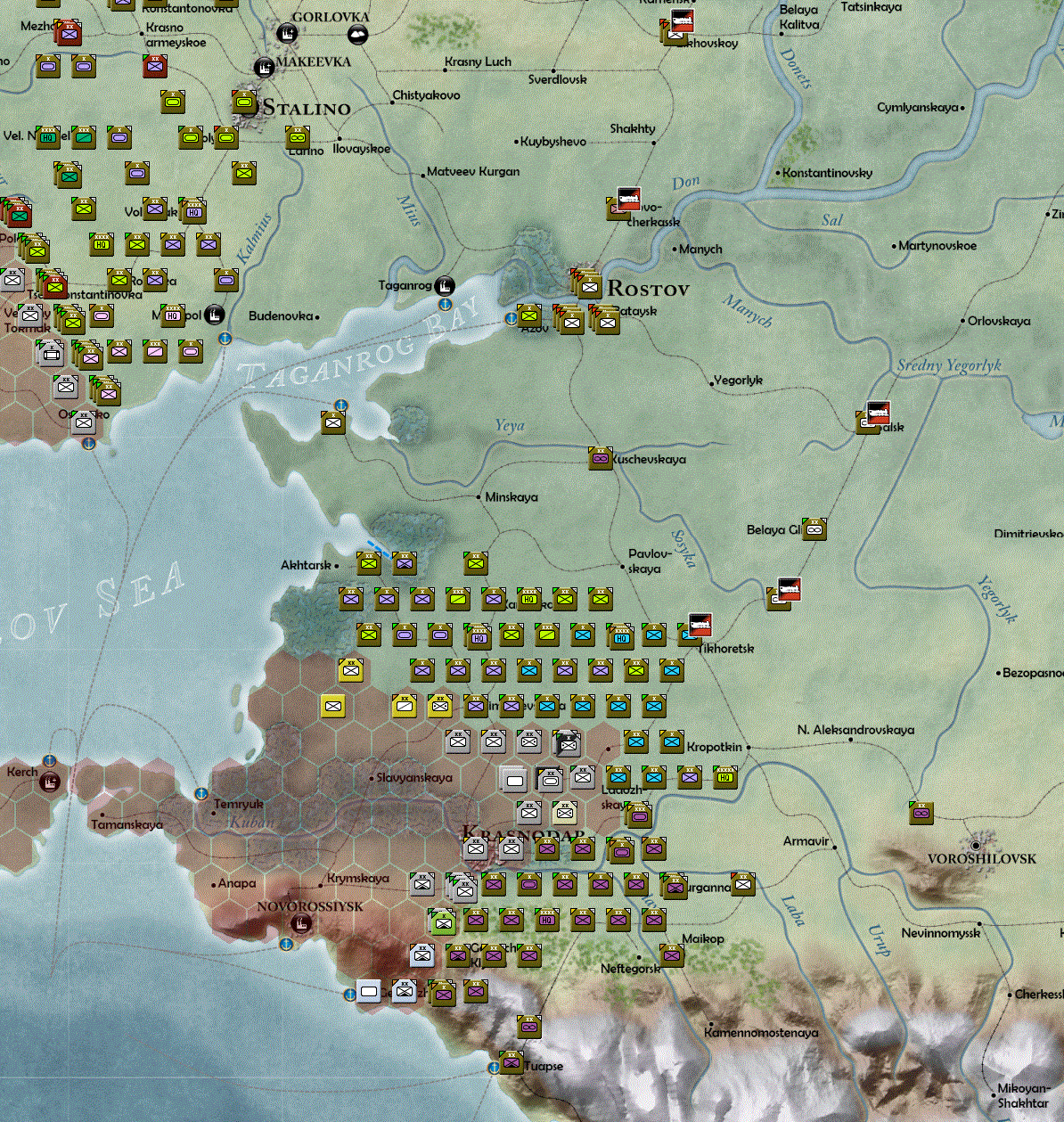1064x1122 pixels.
Task: Select unit counter northwest of Voroshilovsk
Action: pos(921,812)
